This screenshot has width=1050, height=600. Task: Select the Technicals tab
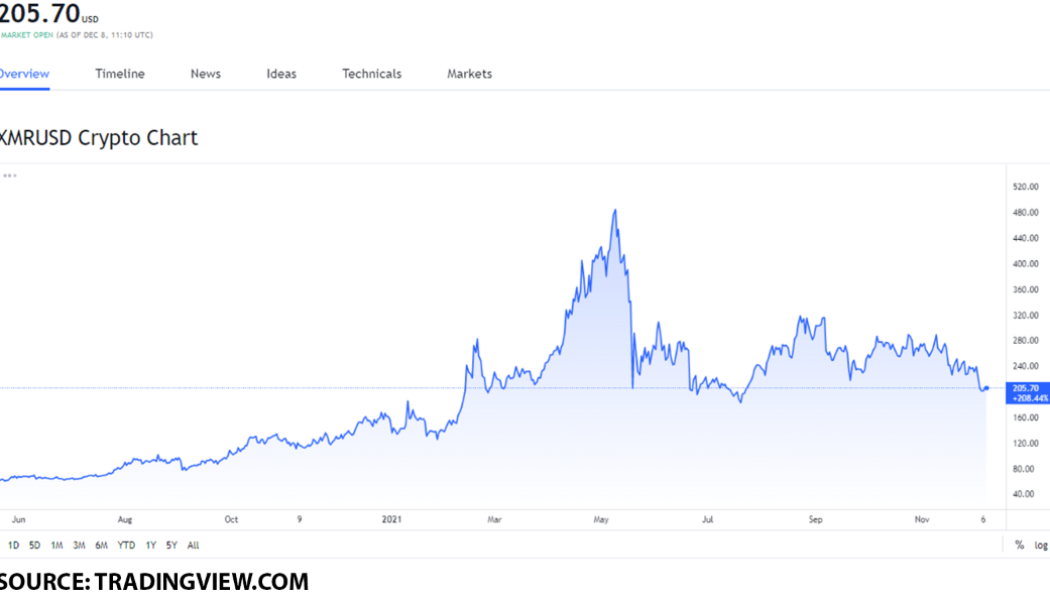tap(372, 74)
